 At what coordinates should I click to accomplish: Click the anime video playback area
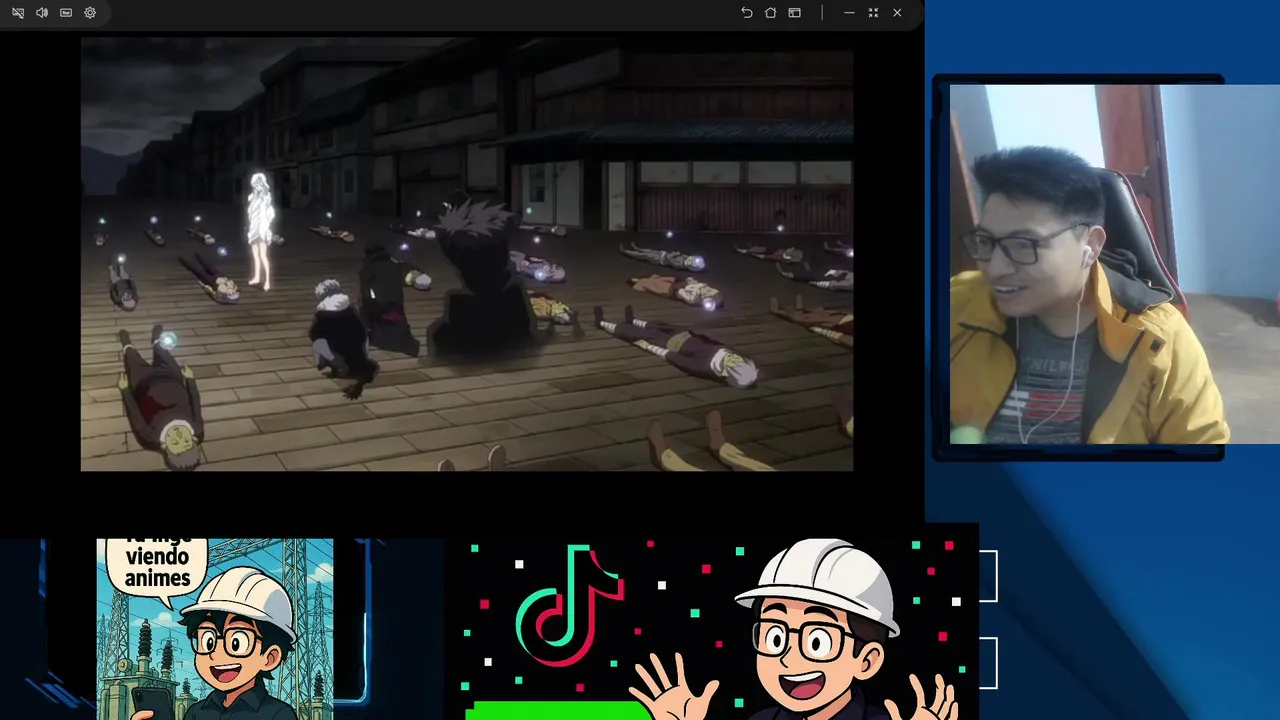tap(467, 254)
